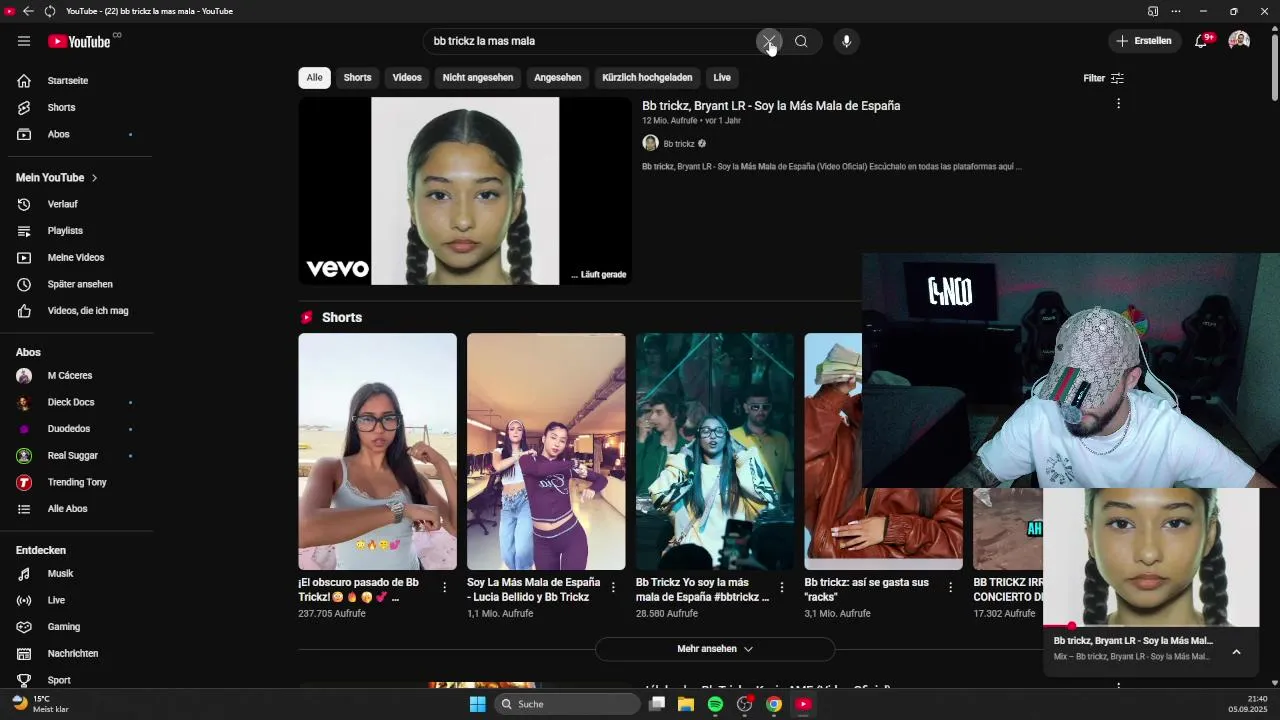The height and width of the screenshot is (720, 1280).
Task: Open Windows Start menu
Action: click(478, 704)
